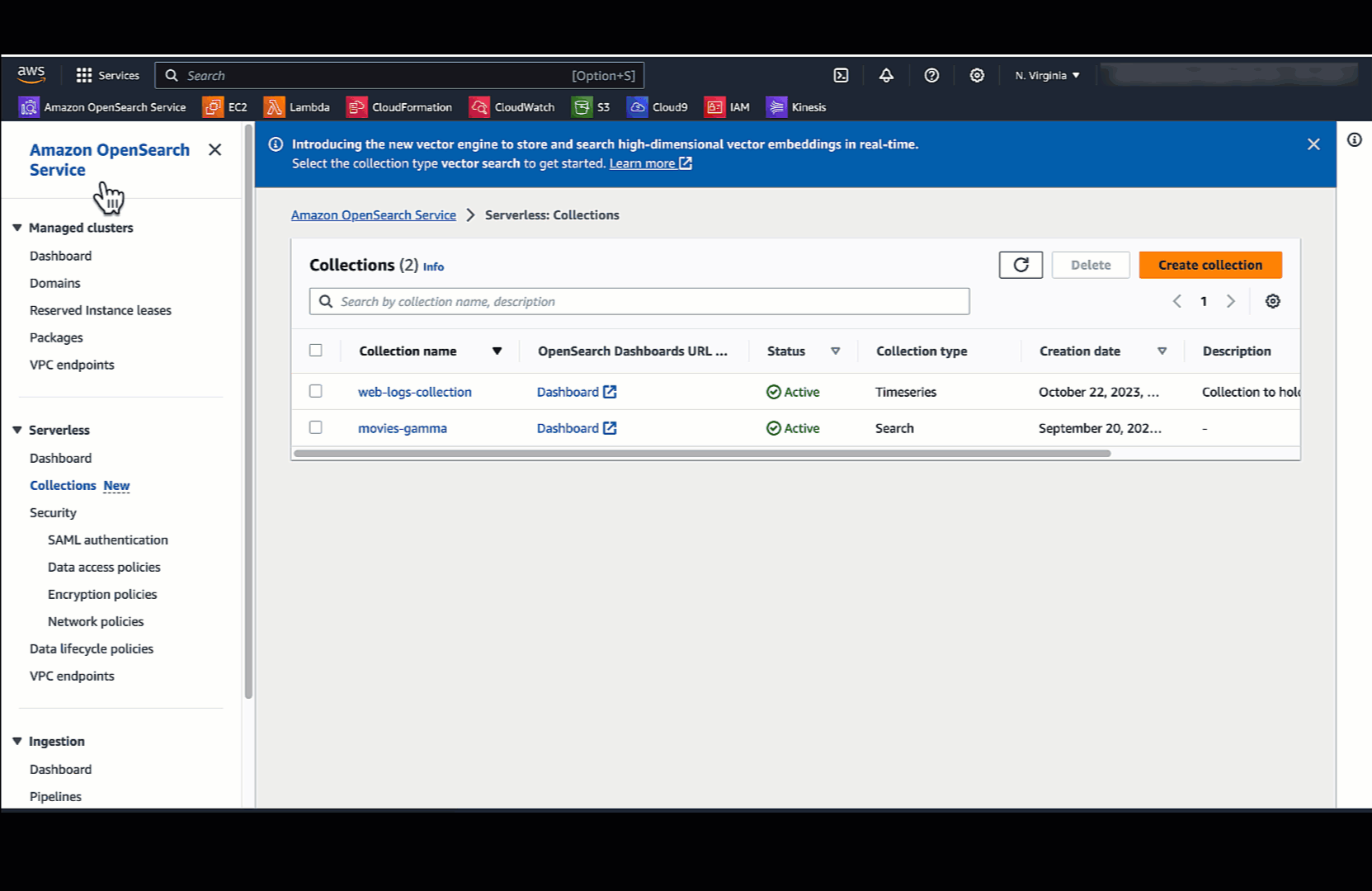Open Data access policies
The width and height of the screenshot is (1372, 891).
[x=104, y=567]
